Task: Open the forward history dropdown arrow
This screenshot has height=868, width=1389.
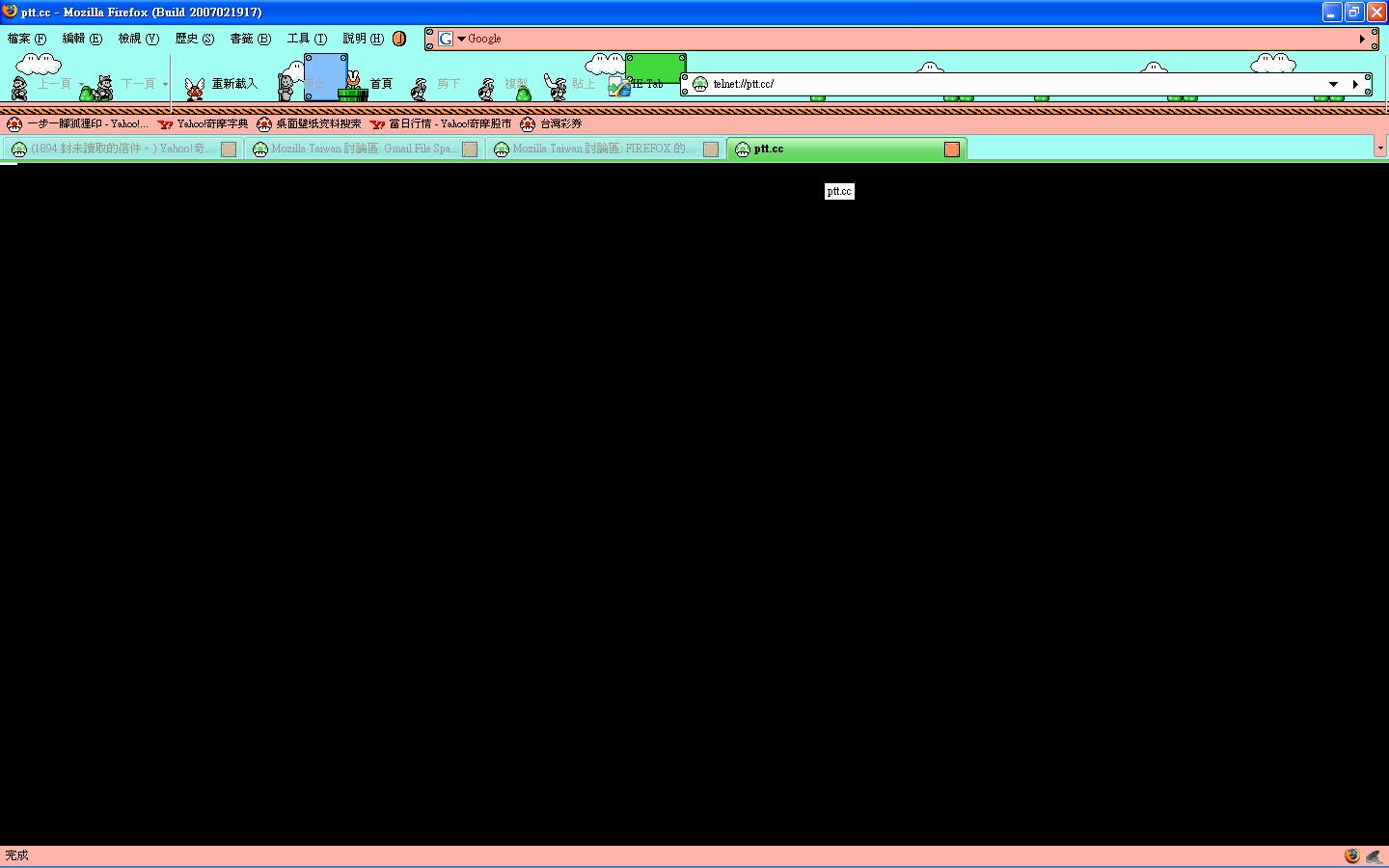Action: pos(165,85)
